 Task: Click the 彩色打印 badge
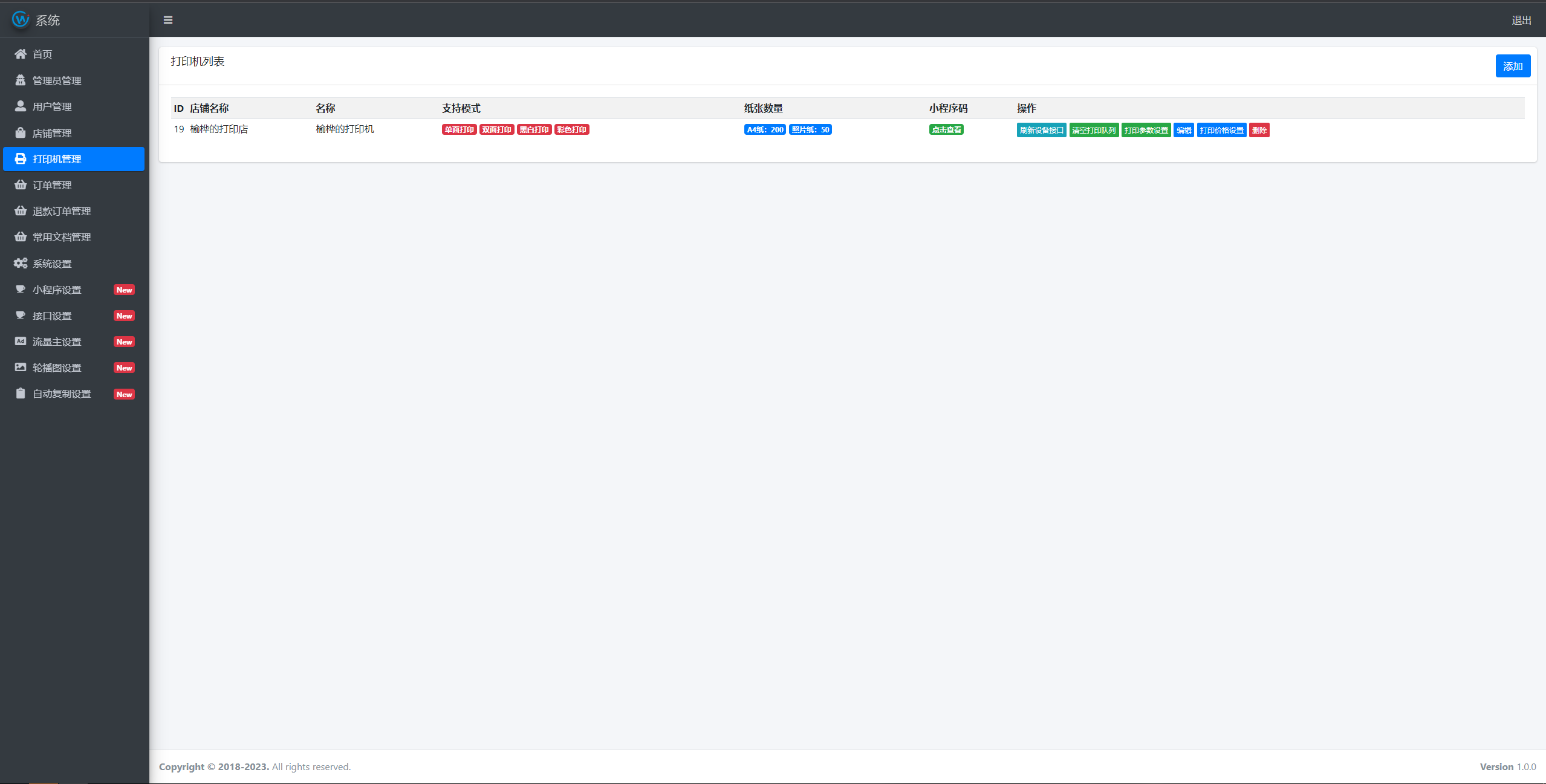[571, 129]
